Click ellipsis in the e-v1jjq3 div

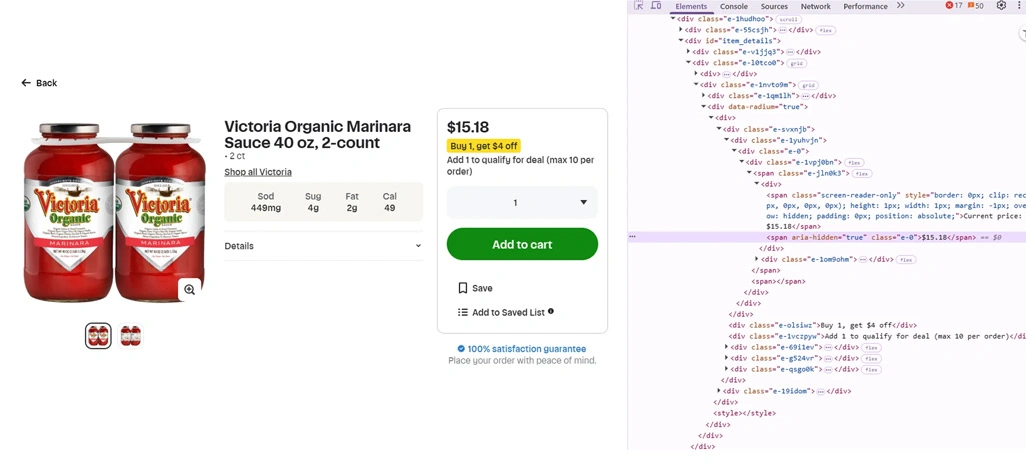point(790,52)
